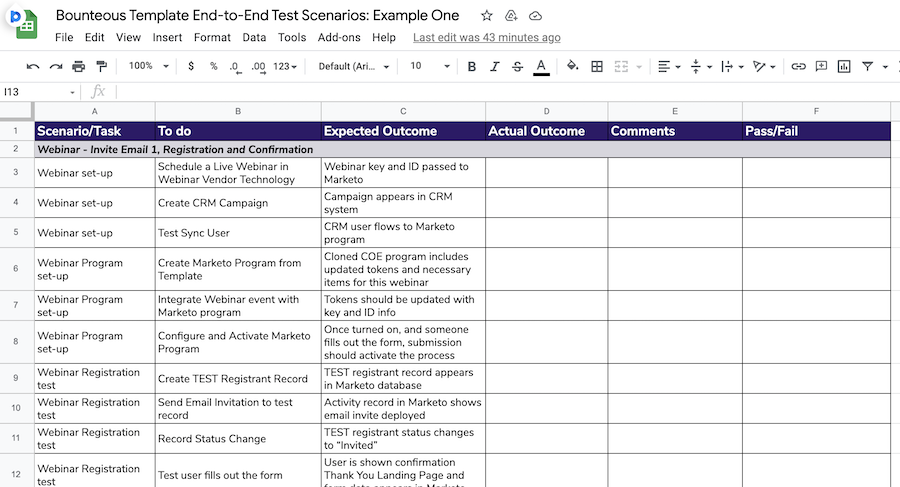900x487 pixels.
Task: Click the Google Sheets home icon
Action: click(x=26, y=25)
